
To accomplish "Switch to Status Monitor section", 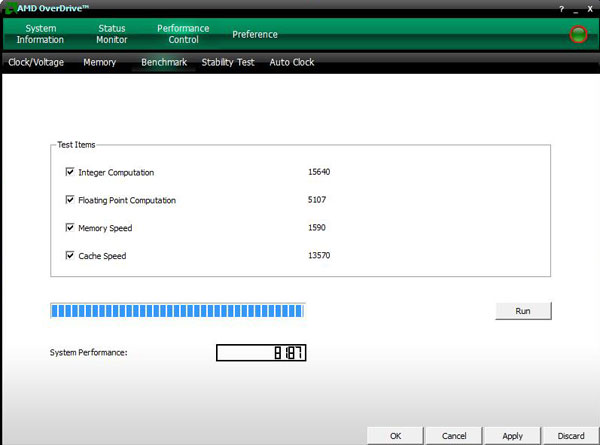I will point(112,34).
